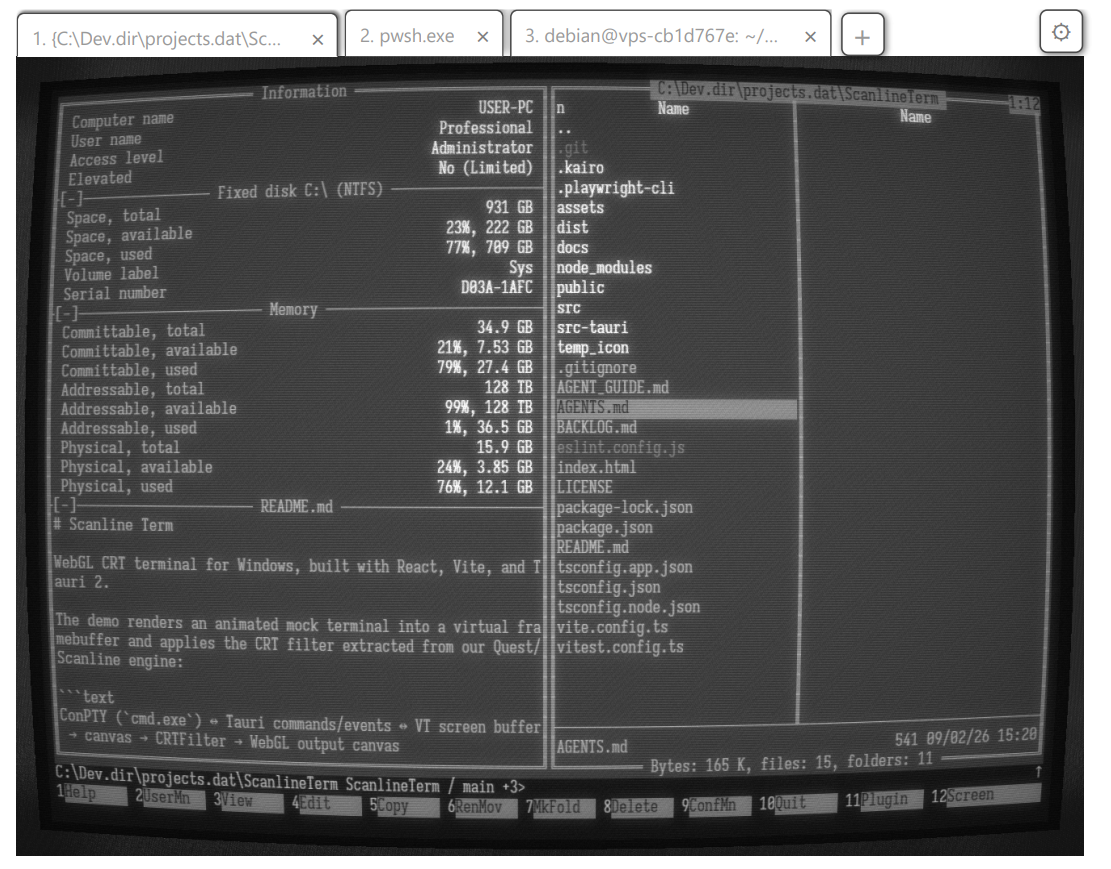Close the first ScanlineTerm tab
This screenshot has width=1111, height=869.
[x=317, y=40]
